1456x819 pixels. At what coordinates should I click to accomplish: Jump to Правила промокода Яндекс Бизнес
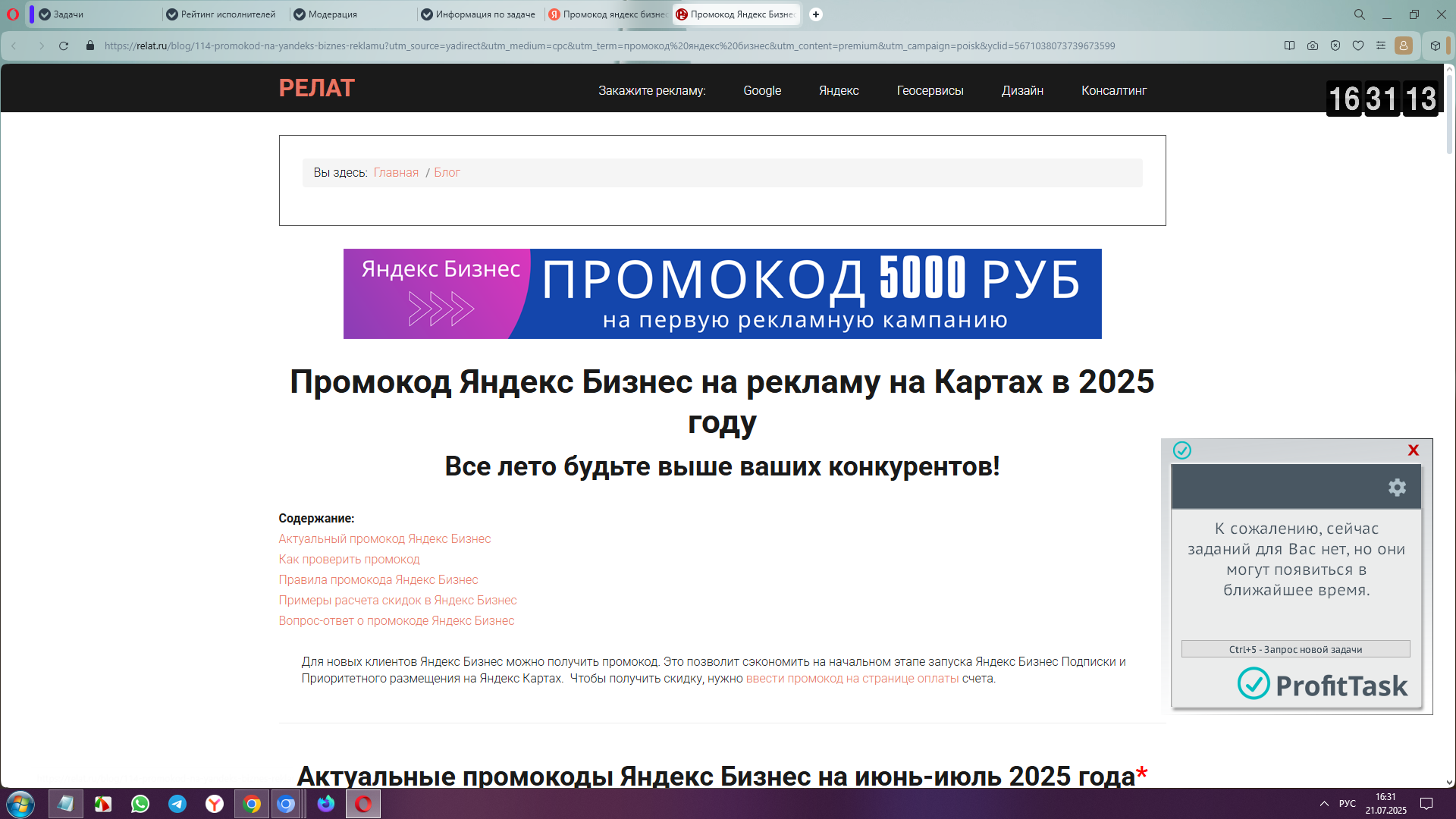point(378,580)
